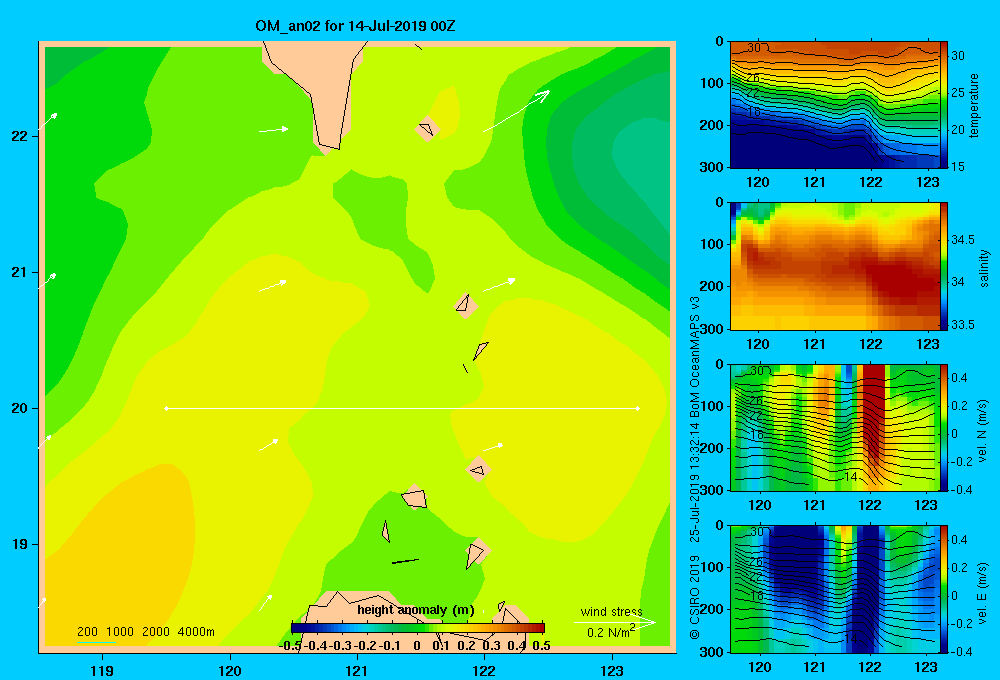Click the 'BoM OceanMAPS v3' vertical text
The width and height of the screenshot is (1000, 680).
[695, 357]
